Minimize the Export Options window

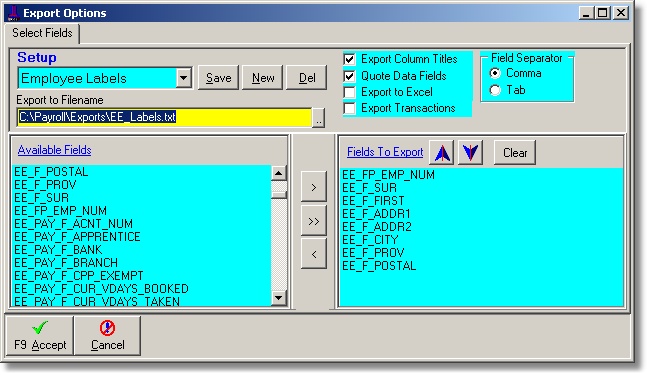click(586, 13)
